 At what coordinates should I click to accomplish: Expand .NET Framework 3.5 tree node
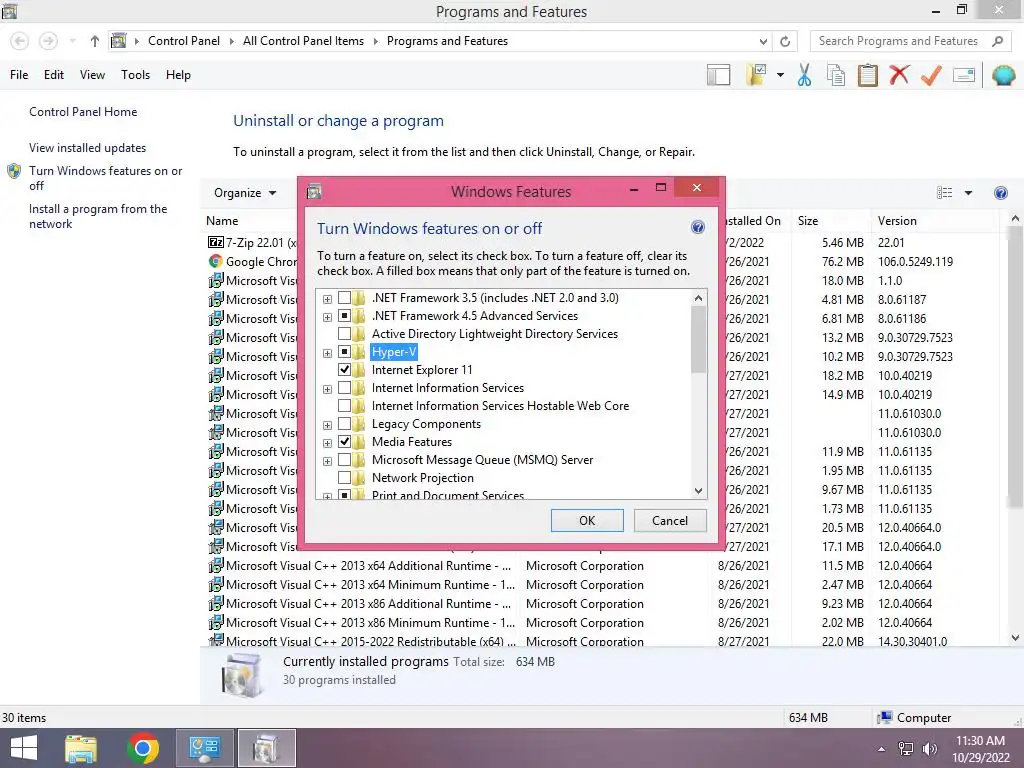coord(327,299)
